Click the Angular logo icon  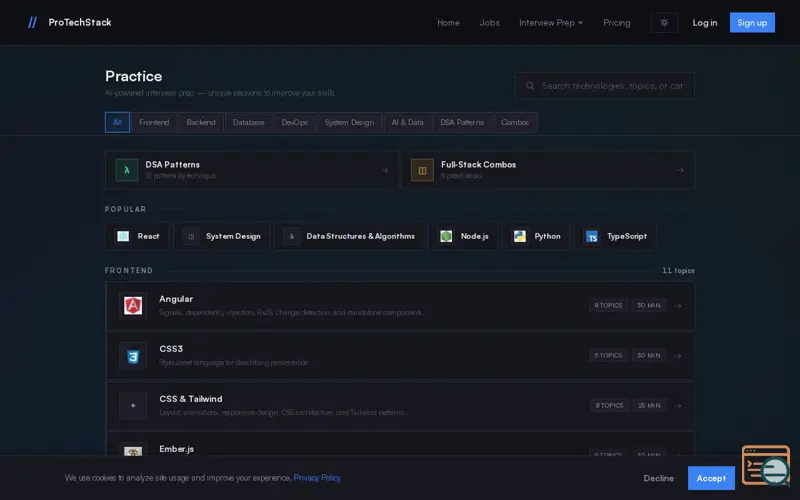click(x=133, y=306)
